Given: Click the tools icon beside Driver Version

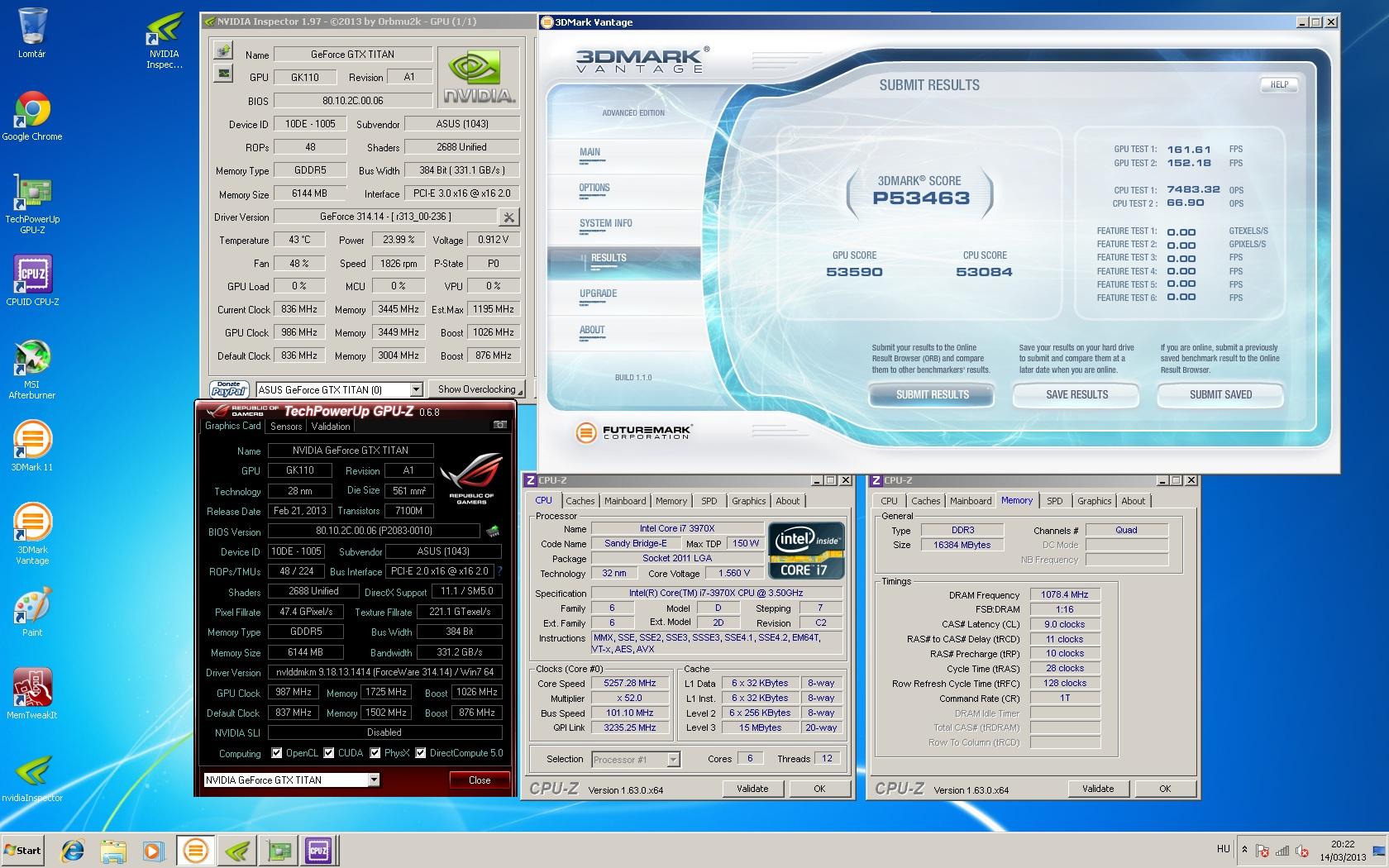Looking at the screenshot, I should 508,217.
